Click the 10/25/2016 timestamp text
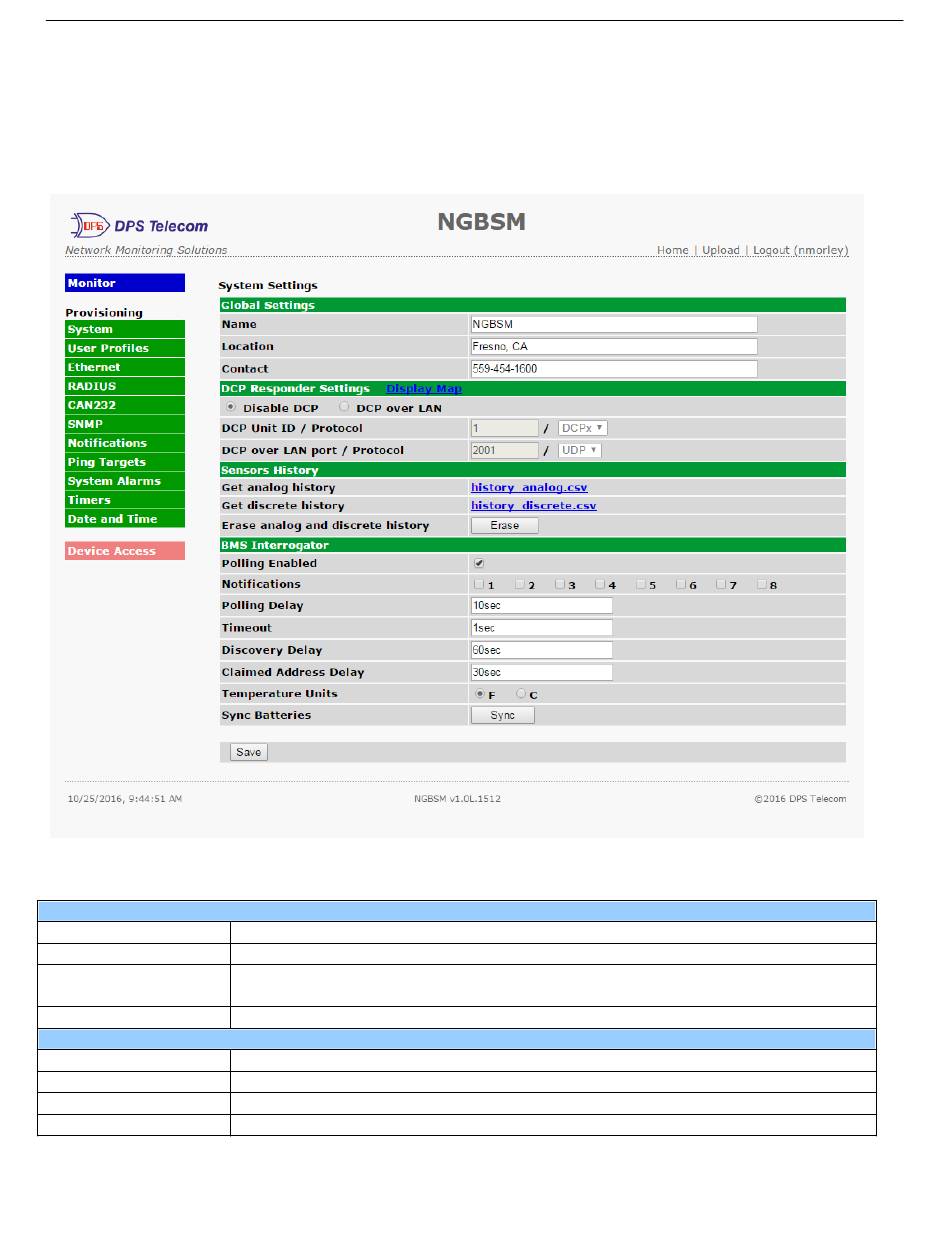This screenshot has height=1254, width=950. (125, 799)
